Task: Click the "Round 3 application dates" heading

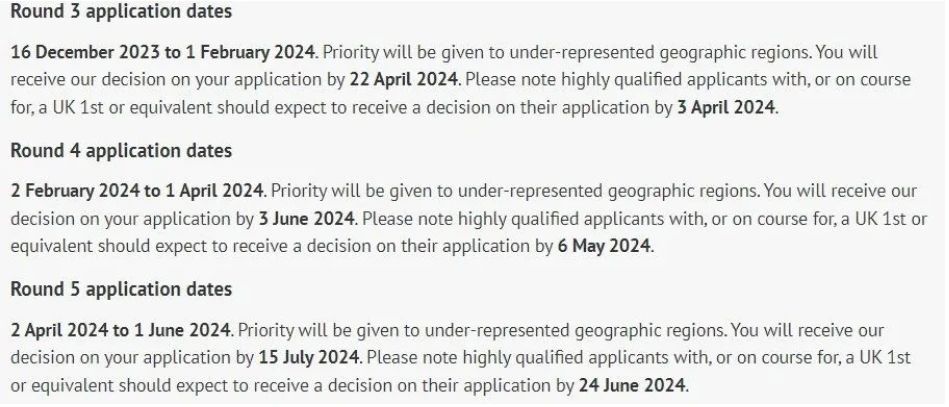Action: 121,12
